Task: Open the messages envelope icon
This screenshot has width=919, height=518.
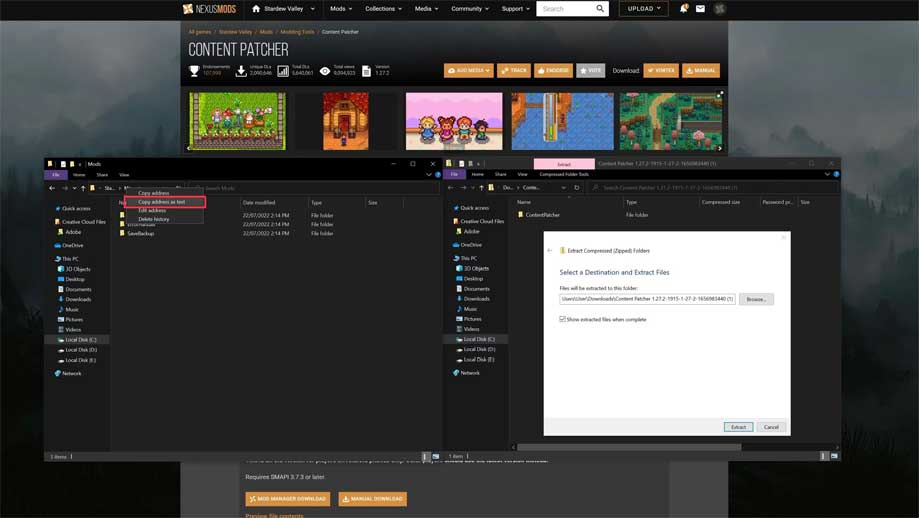Action: point(700,9)
